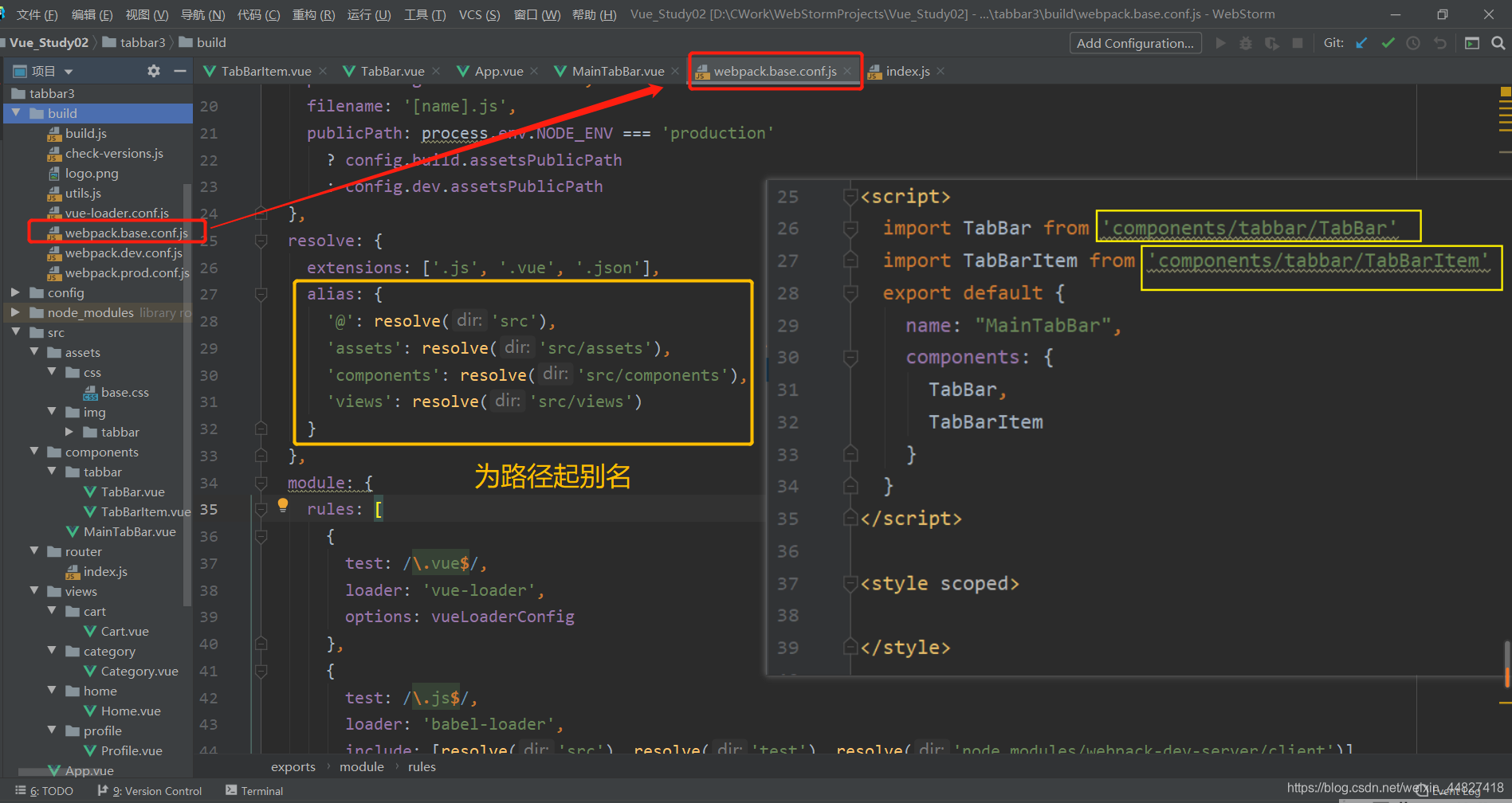Click the Git commit green checkmark

pyautogui.click(x=1388, y=43)
